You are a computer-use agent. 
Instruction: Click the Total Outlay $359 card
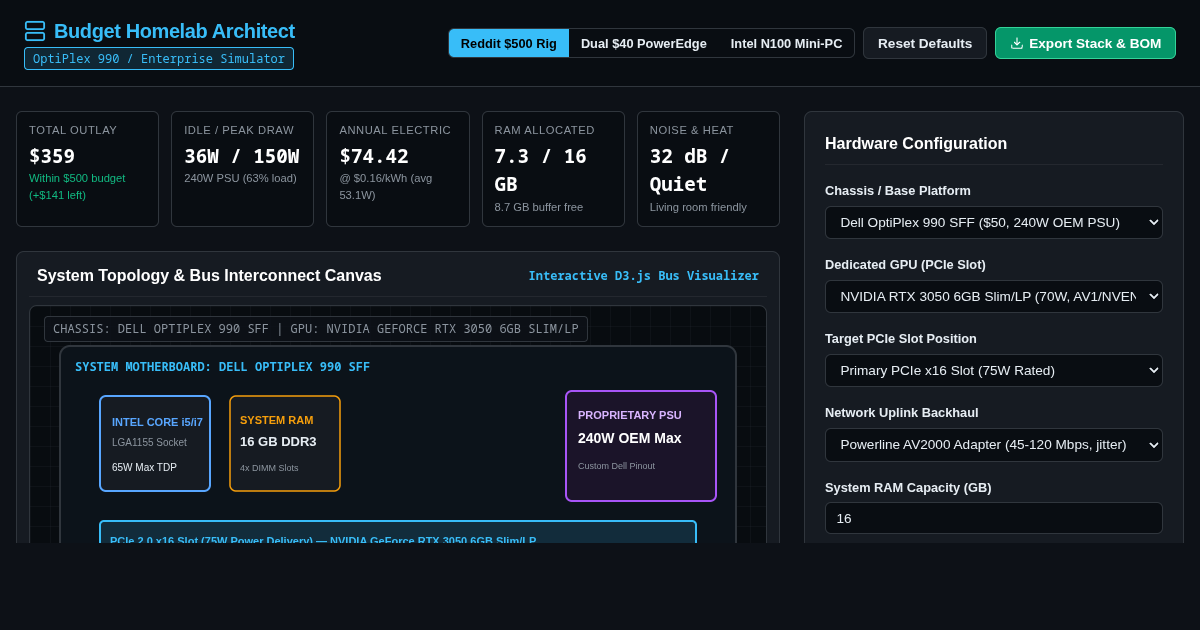[x=87, y=169]
